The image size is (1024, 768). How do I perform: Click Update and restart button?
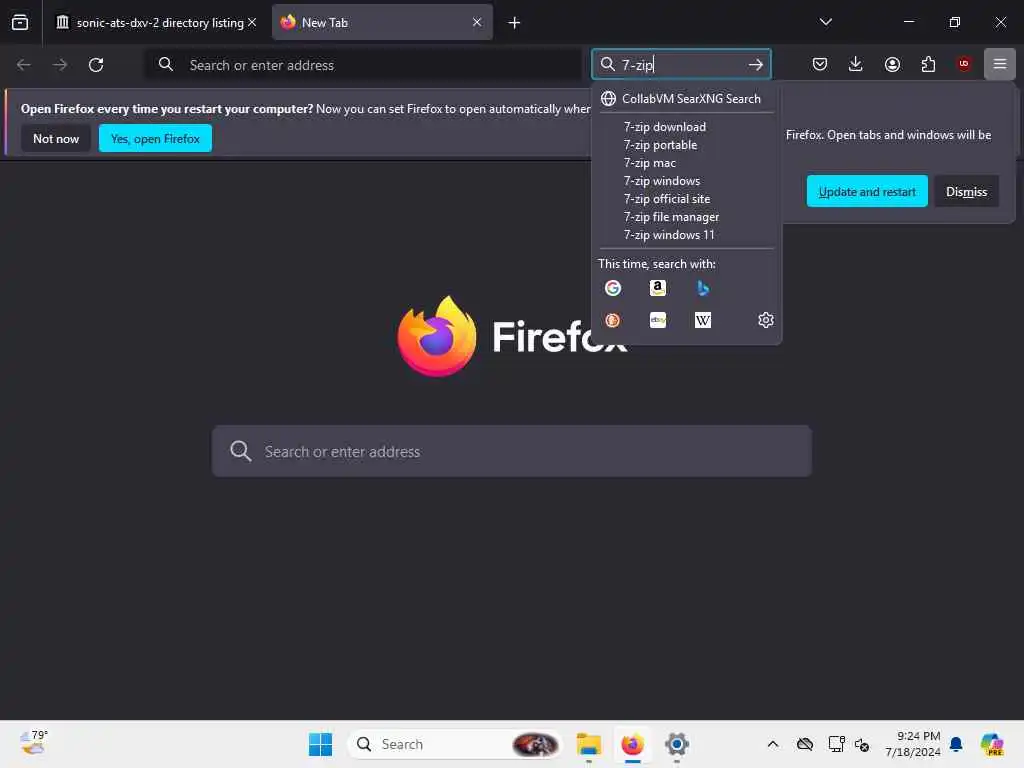click(867, 191)
